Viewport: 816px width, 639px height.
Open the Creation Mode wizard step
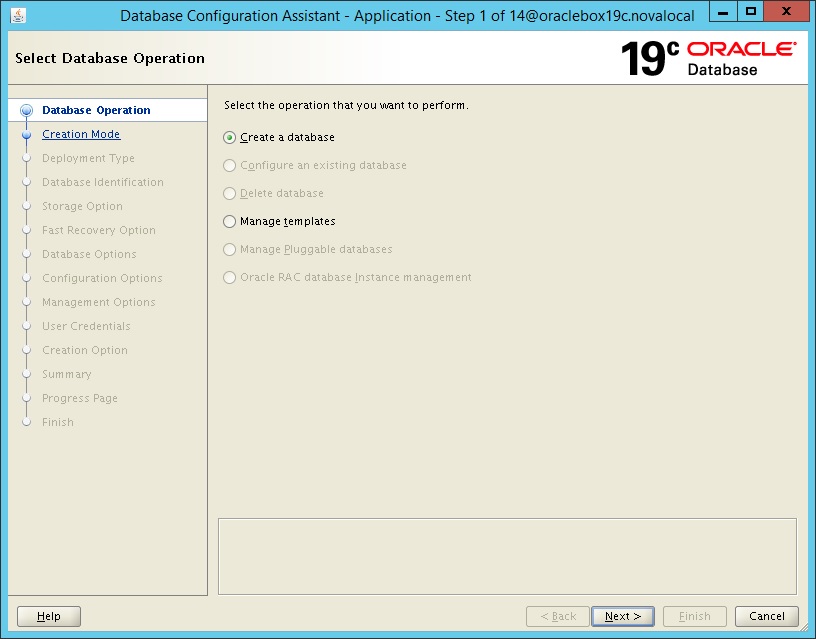(81, 134)
